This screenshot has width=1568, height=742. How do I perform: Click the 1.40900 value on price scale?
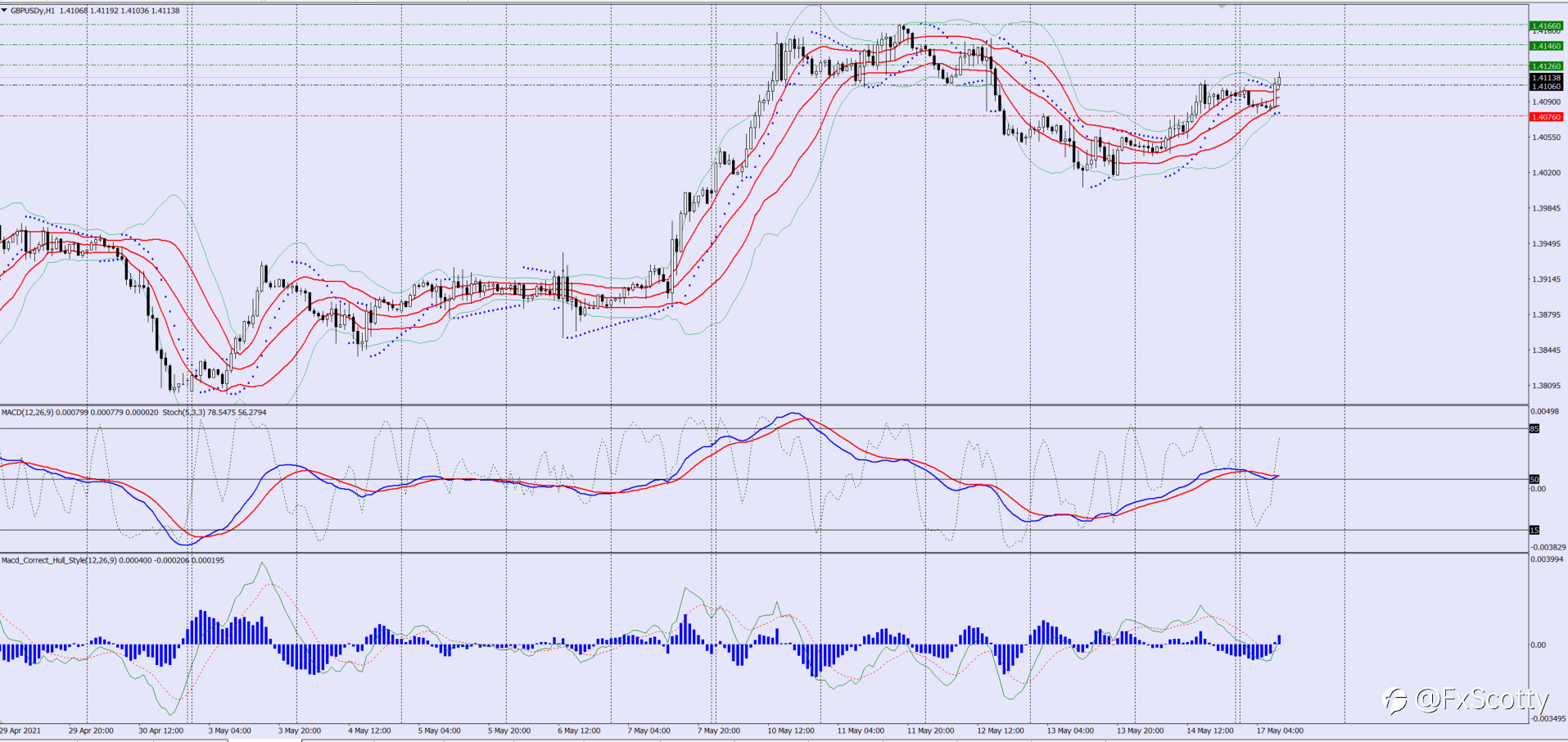pyautogui.click(x=1547, y=102)
